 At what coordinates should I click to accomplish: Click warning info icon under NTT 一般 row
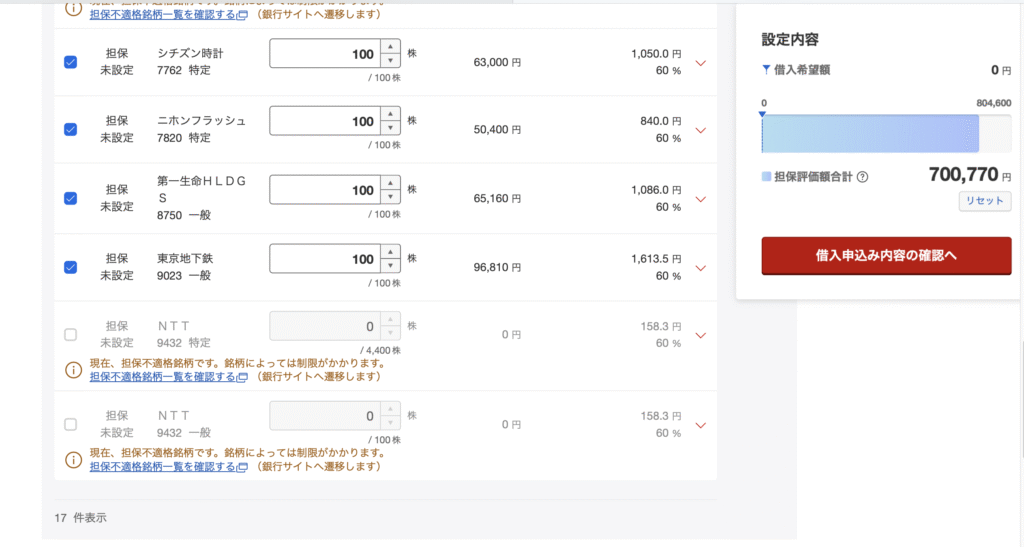(x=73, y=459)
